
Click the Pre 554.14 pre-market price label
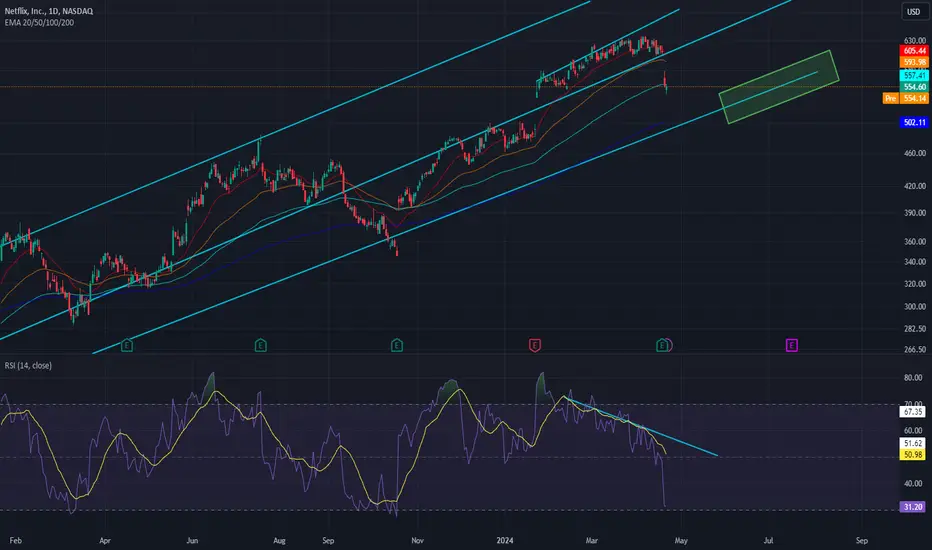coord(906,98)
